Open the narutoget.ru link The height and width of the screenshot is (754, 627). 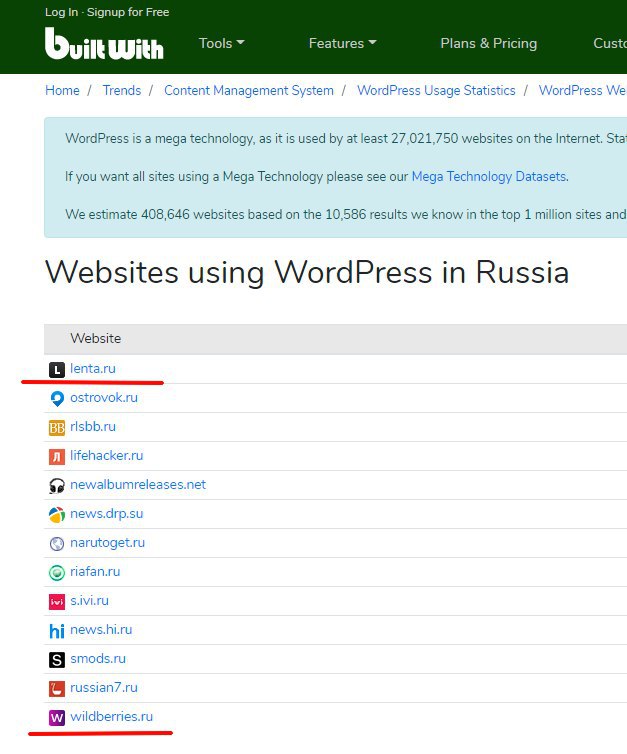[108, 542]
